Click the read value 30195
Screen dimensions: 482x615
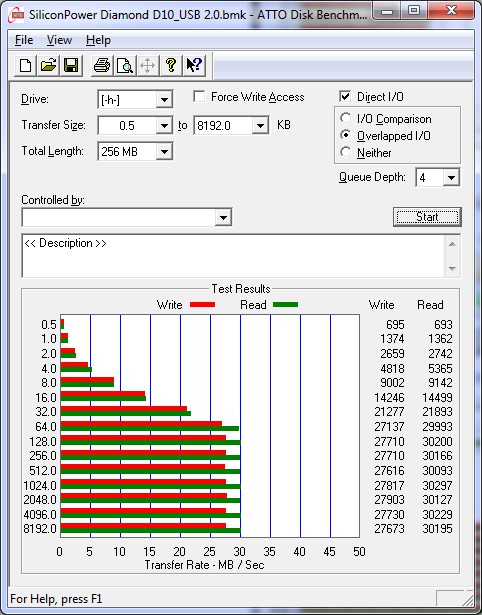point(437,529)
